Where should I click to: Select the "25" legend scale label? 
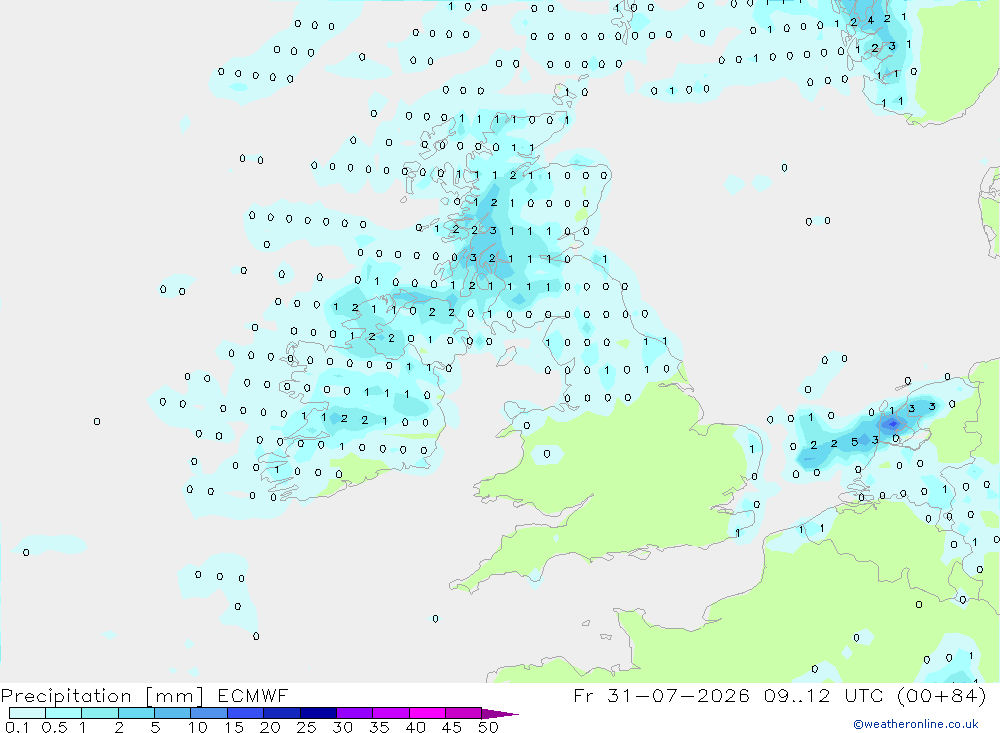306,727
